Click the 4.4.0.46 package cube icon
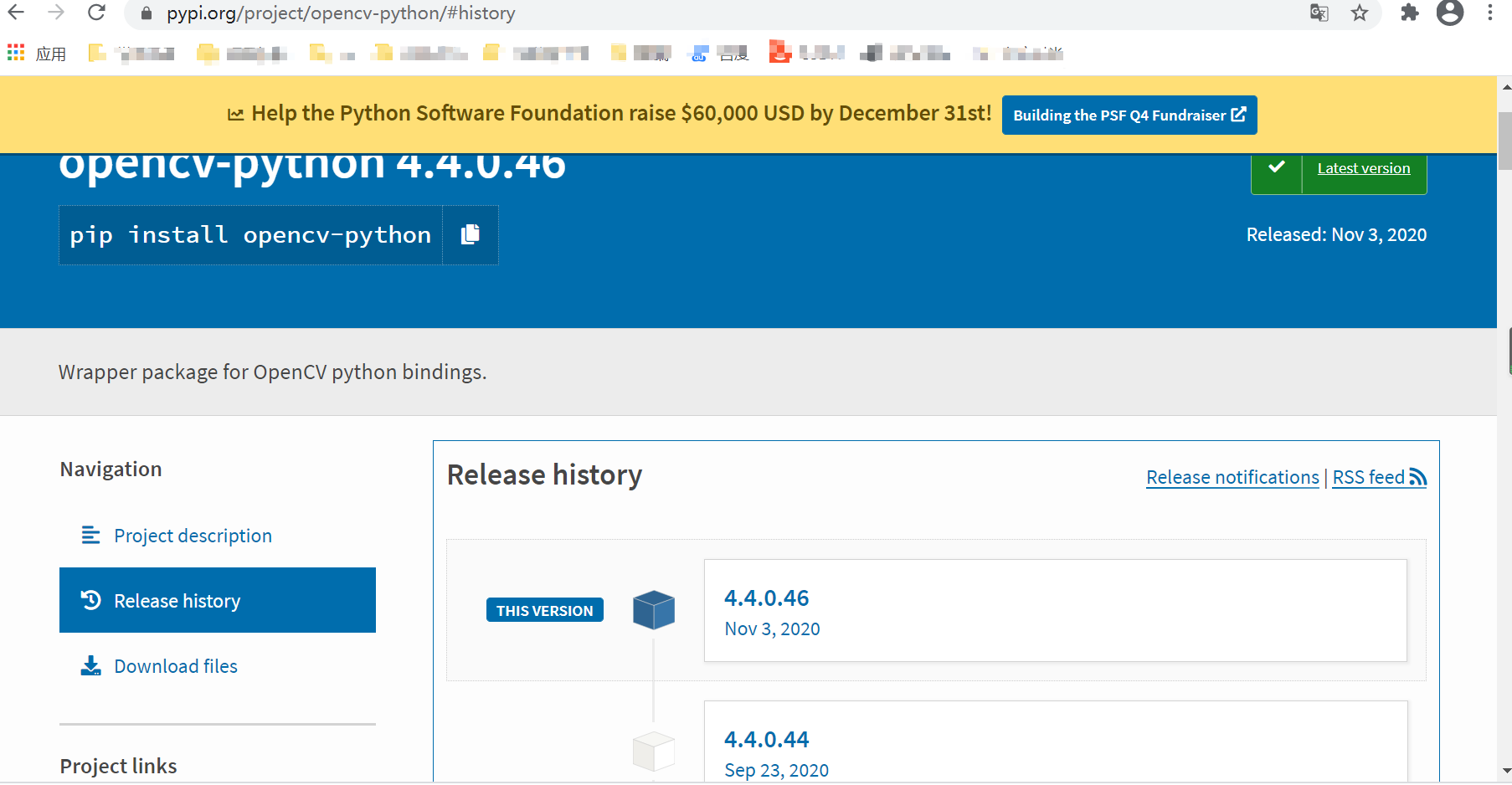This screenshot has width=1512, height=785. [654, 610]
